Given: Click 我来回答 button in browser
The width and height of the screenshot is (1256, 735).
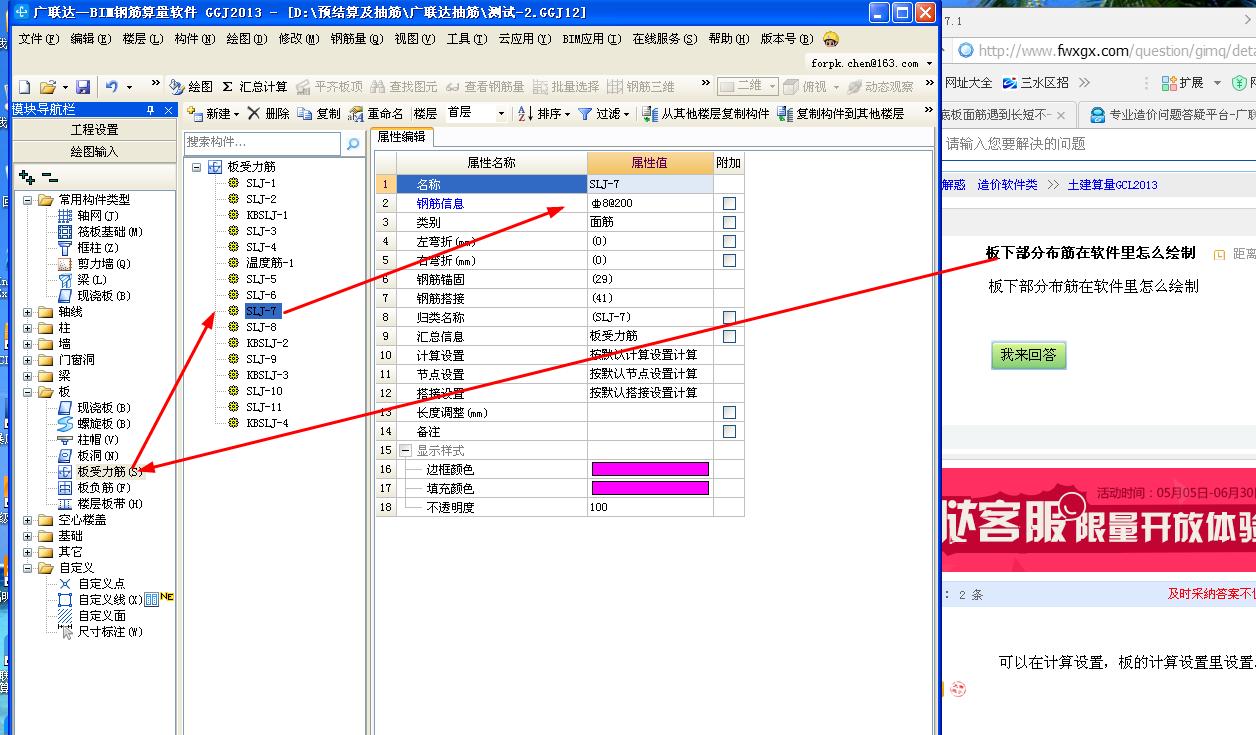Looking at the screenshot, I should (x=1028, y=355).
